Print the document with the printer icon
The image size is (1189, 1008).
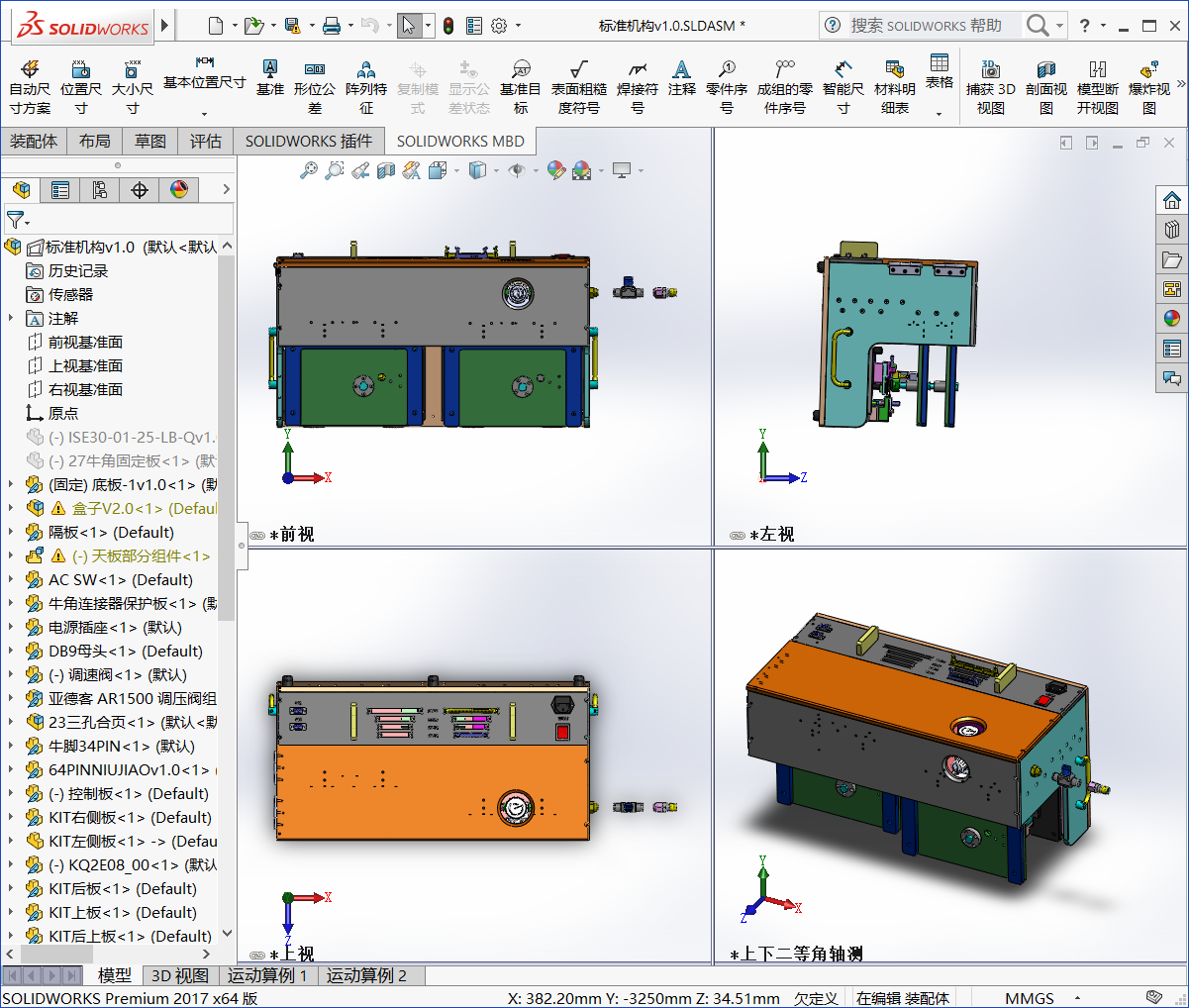(332, 26)
